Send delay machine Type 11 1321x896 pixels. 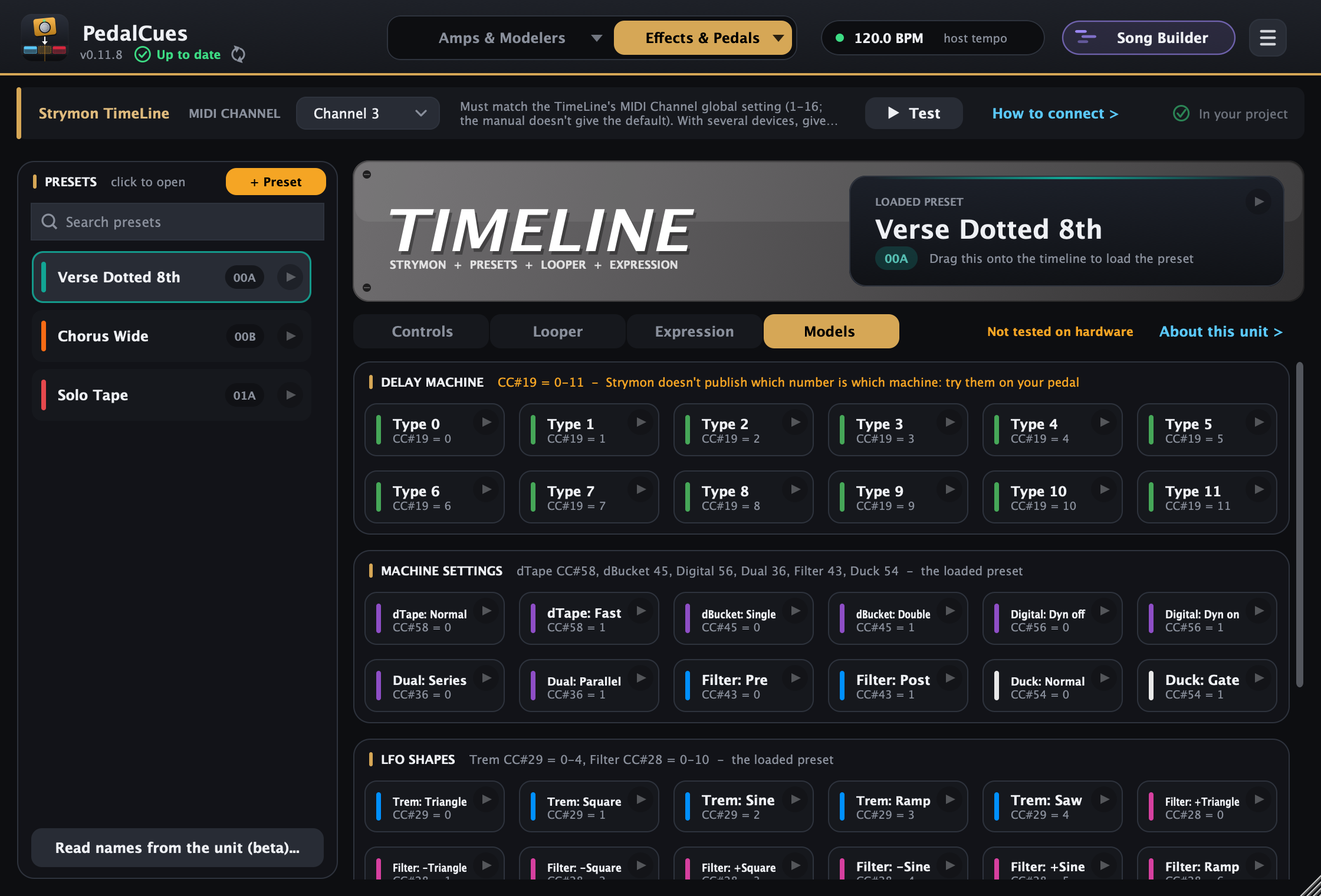tap(1207, 497)
